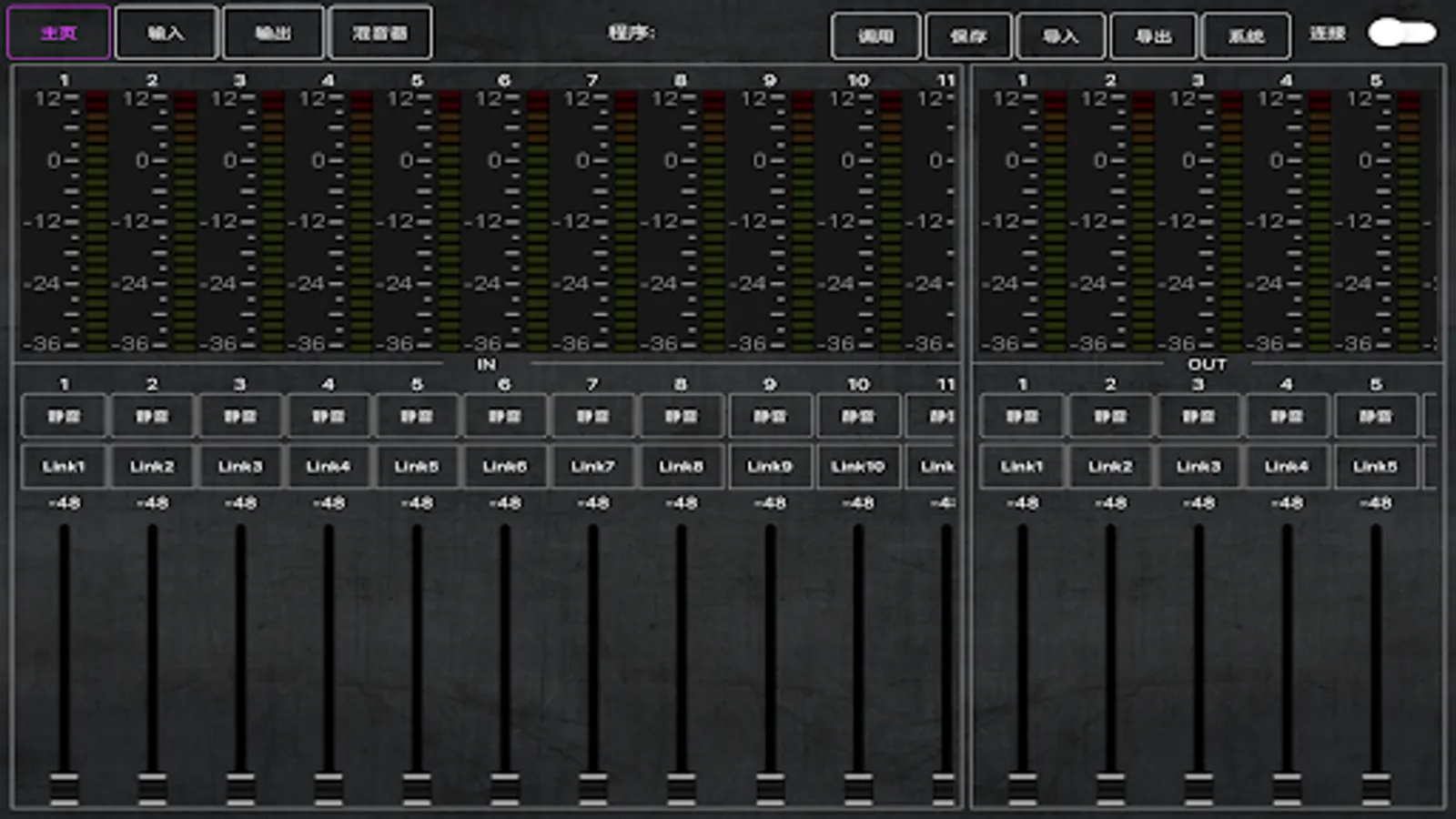Enable Link1 on the input section
The width and height of the screenshot is (1456, 819).
tap(64, 467)
